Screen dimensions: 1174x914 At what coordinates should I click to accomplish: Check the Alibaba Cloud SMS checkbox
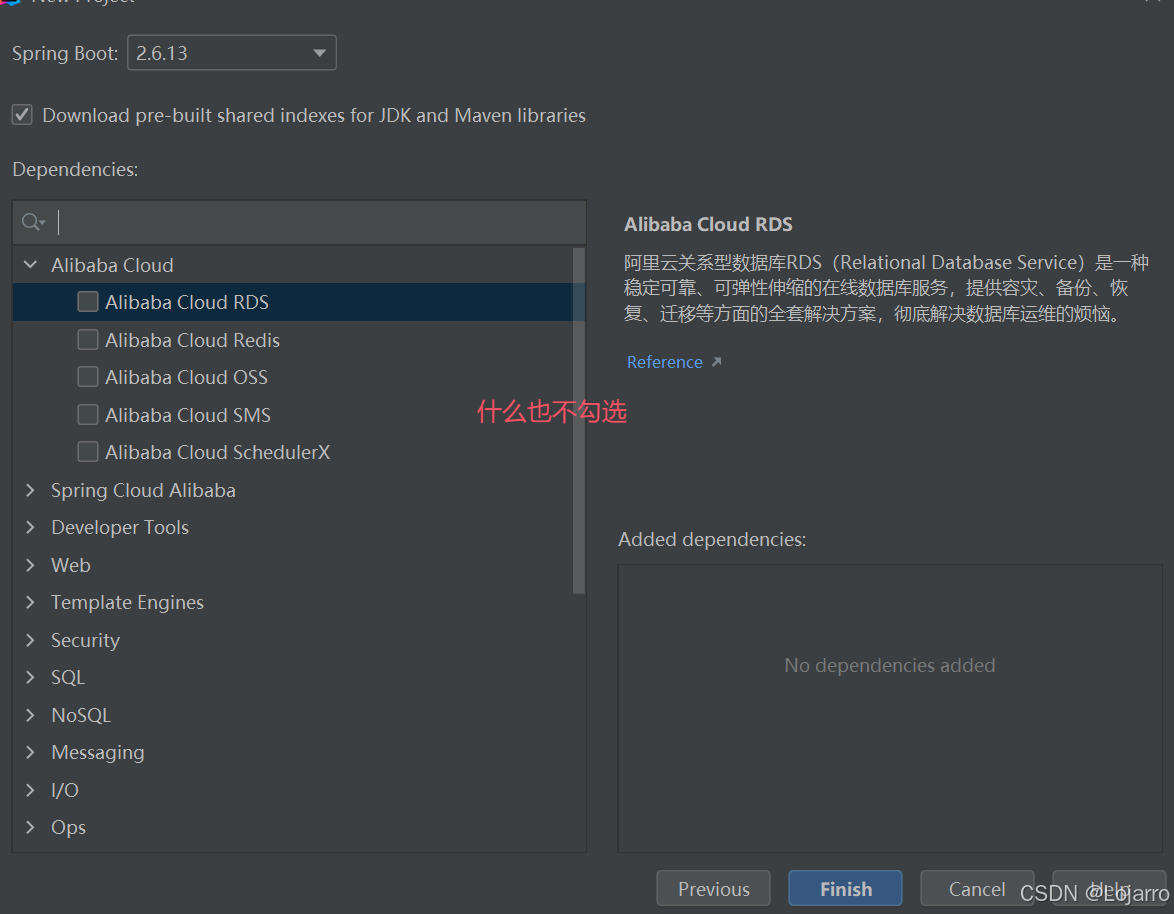pyautogui.click(x=88, y=415)
